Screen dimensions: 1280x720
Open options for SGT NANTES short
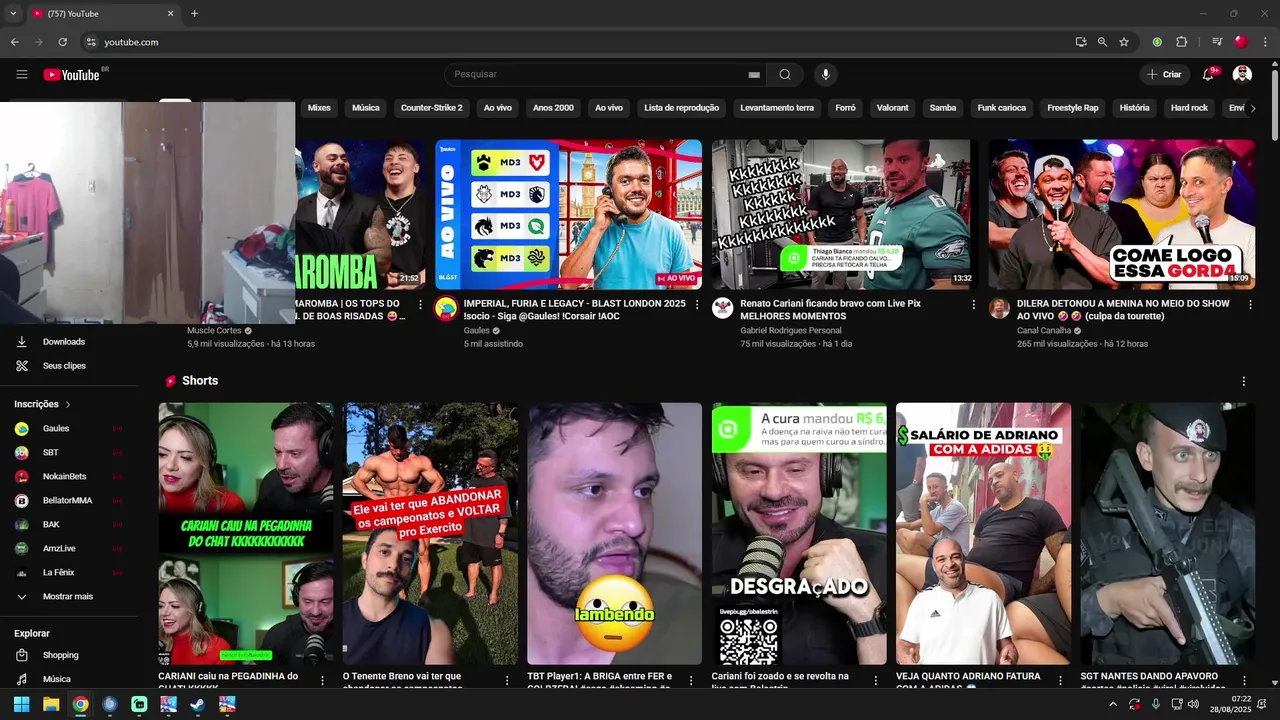coord(1246,680)
